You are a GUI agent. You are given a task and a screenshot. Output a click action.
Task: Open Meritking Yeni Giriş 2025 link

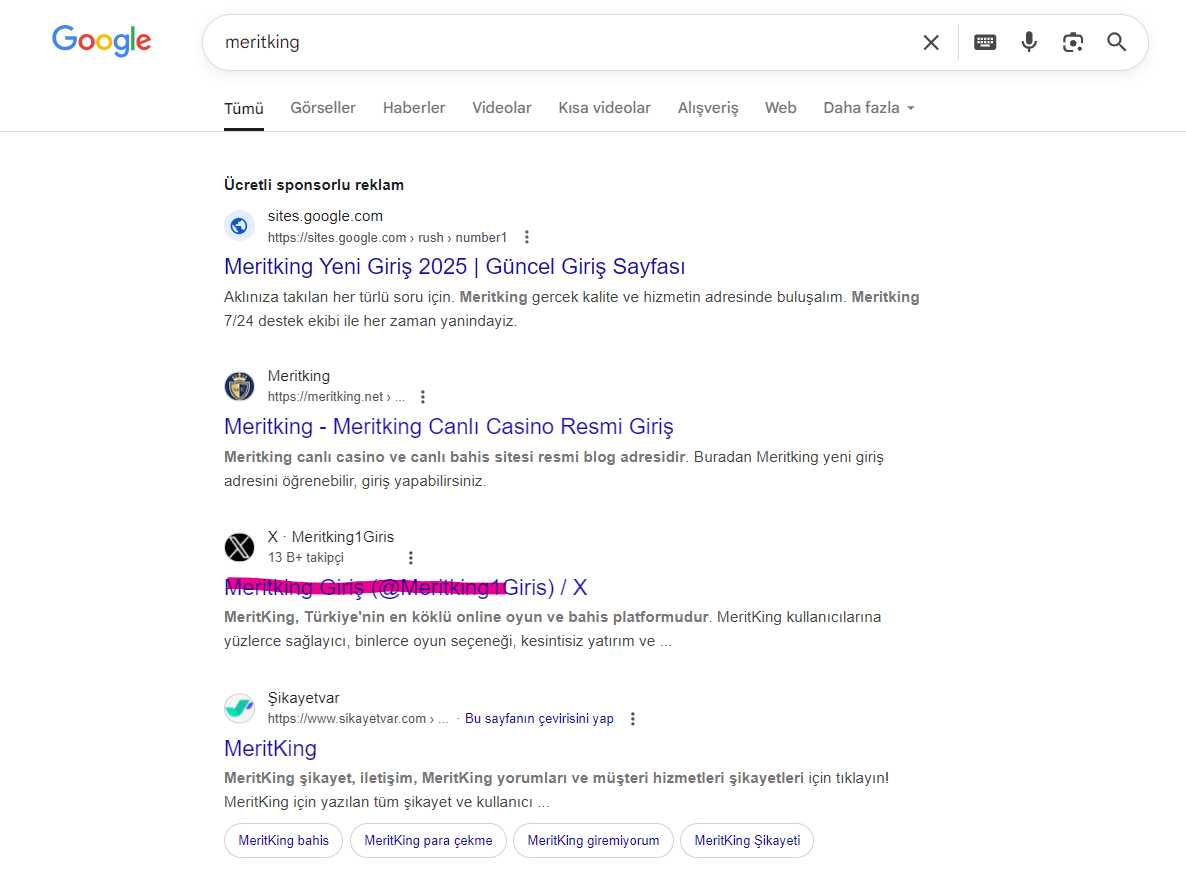tap(455, 266)
